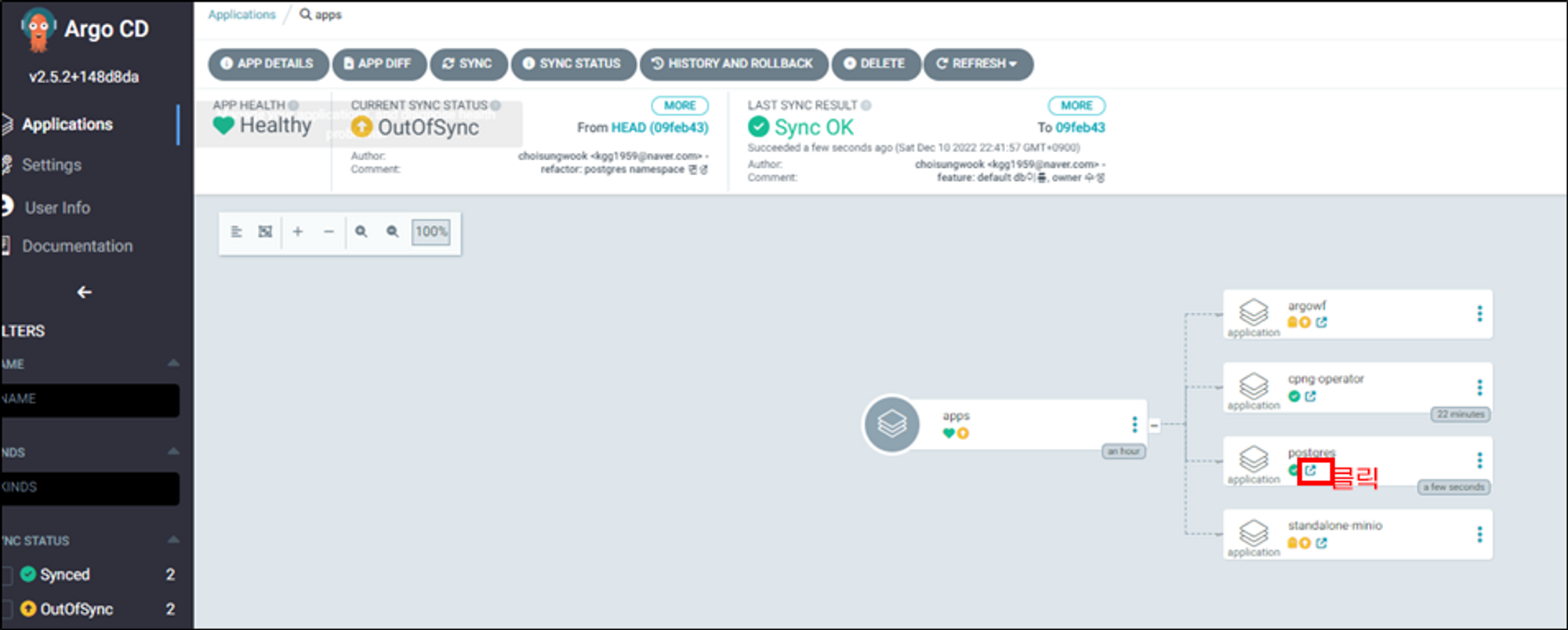
Task: Open the postgres node three-dot menu
Action: [1479, 460]
